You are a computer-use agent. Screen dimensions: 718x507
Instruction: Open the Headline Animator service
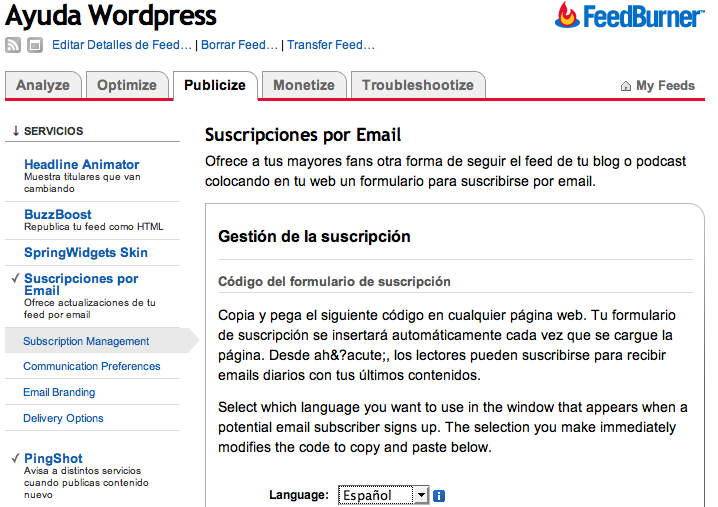point(82,164)
